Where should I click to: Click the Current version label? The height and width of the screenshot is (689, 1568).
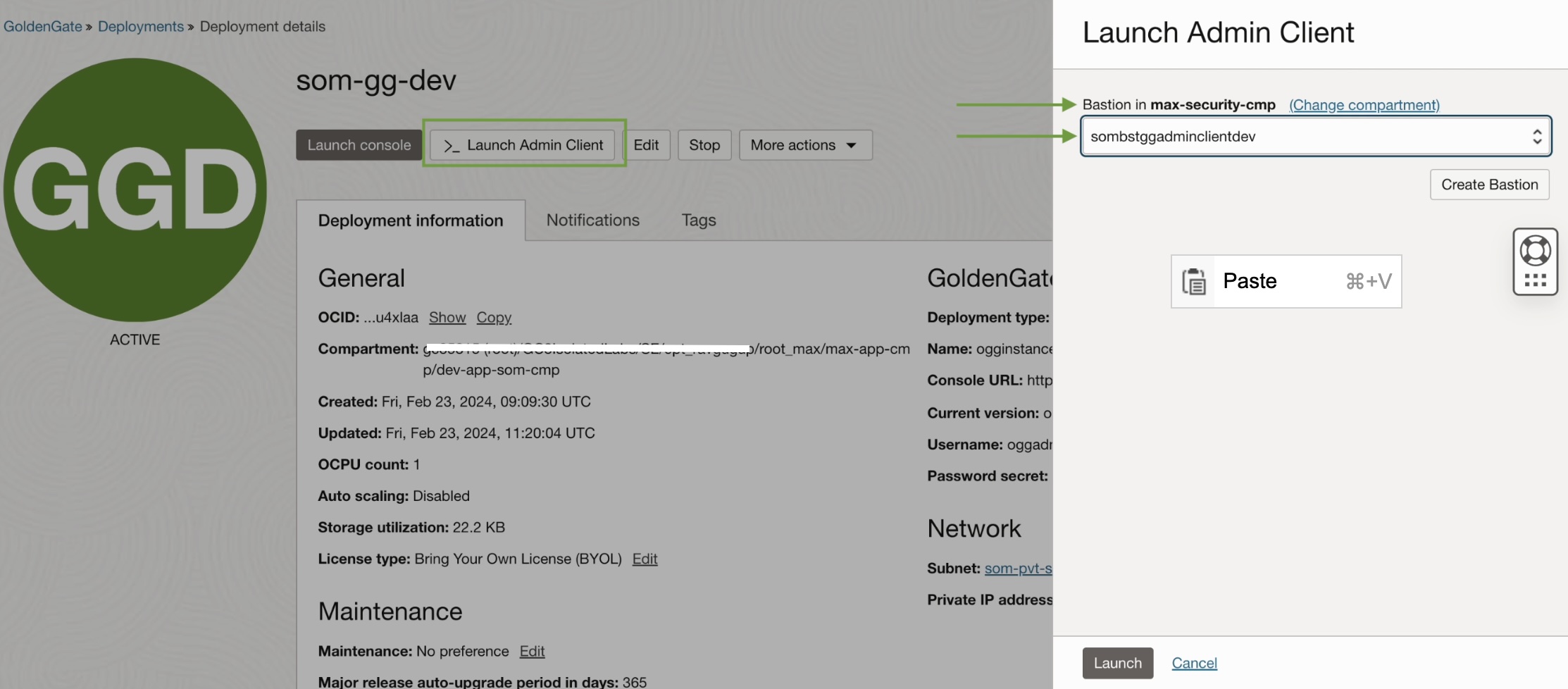(983, 414)
